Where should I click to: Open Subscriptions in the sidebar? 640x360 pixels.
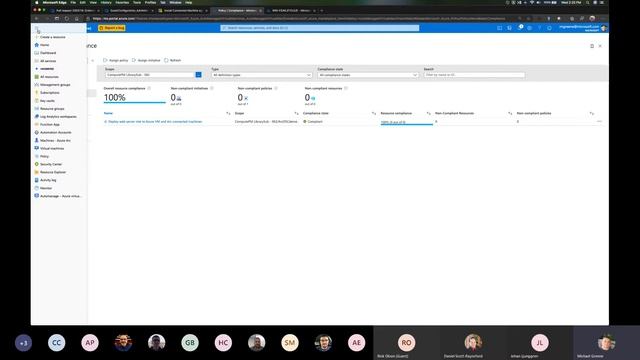49,93
